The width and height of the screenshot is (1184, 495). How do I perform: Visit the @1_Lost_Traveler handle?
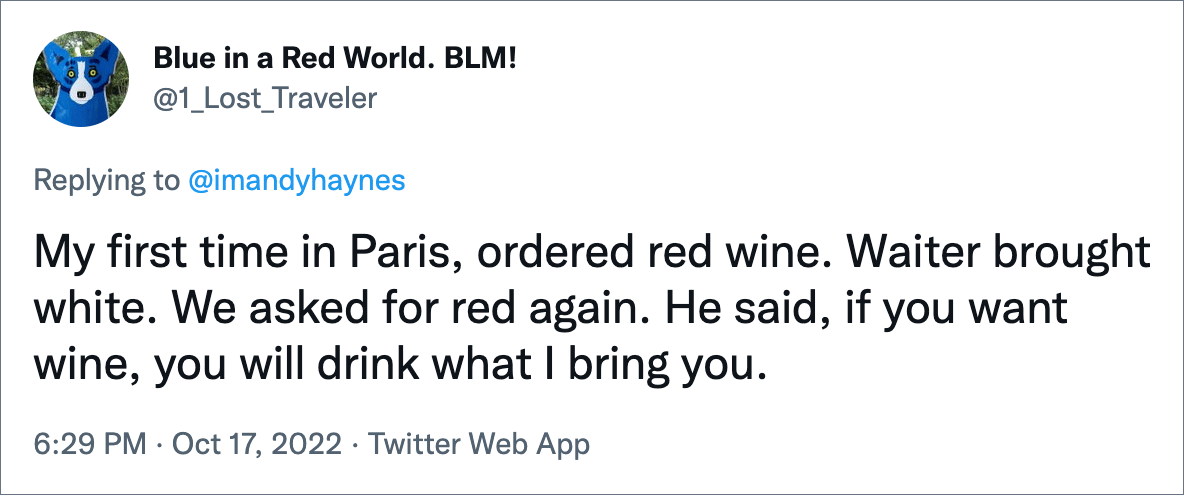tap(264, 98)
